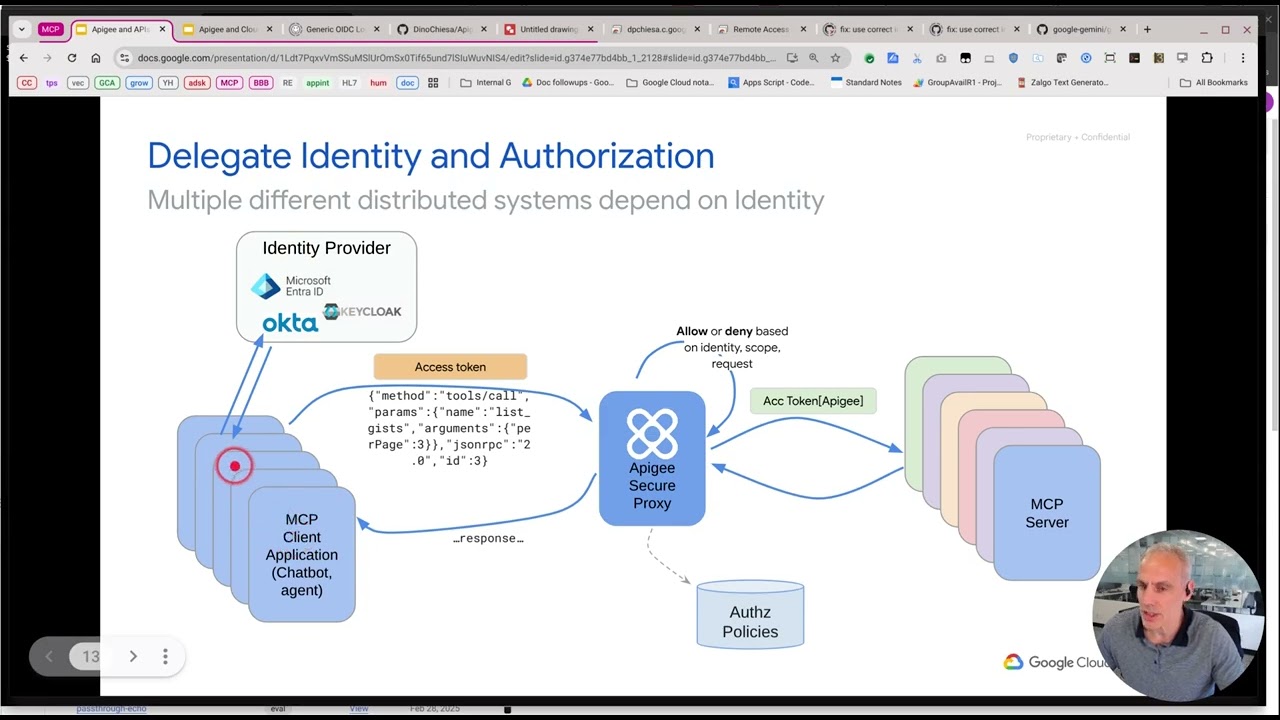The height and width of the screenshot is (720, 1280).
Task: Click the blue shield extension icon
Action: [x=1013, y=58]
